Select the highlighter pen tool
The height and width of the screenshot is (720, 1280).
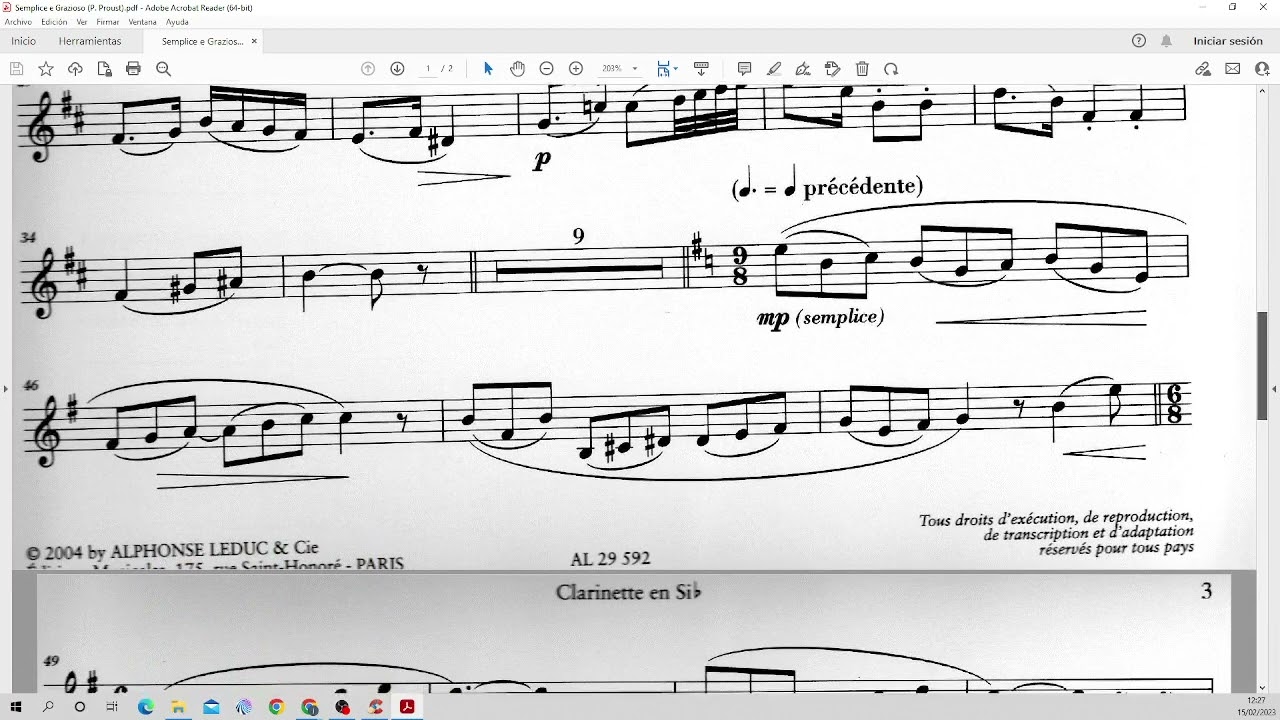coord(774,69)
